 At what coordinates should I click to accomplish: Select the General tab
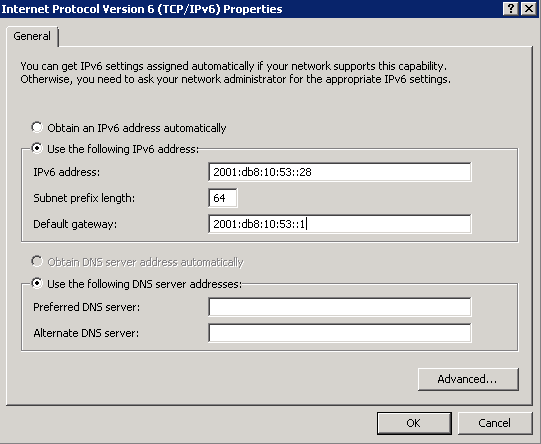pyautogui.click(x=32, y=36)
